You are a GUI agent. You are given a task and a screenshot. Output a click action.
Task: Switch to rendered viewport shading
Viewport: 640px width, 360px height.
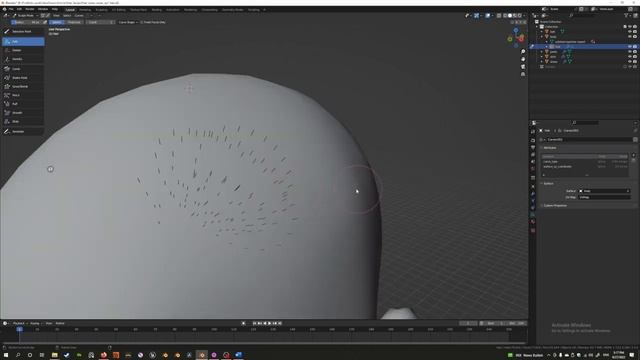[519, 16]
